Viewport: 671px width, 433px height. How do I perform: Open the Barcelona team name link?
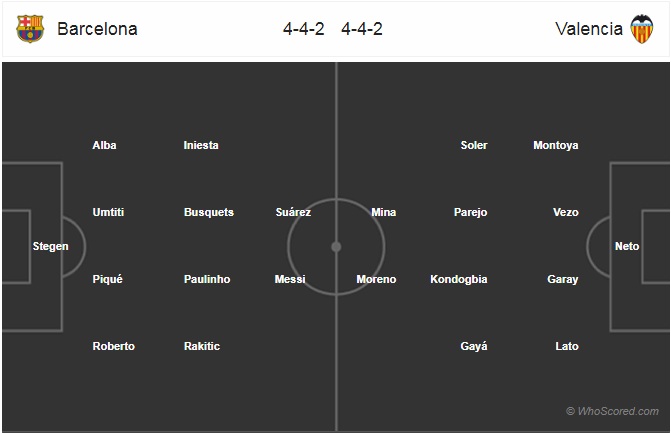point(97,29)
